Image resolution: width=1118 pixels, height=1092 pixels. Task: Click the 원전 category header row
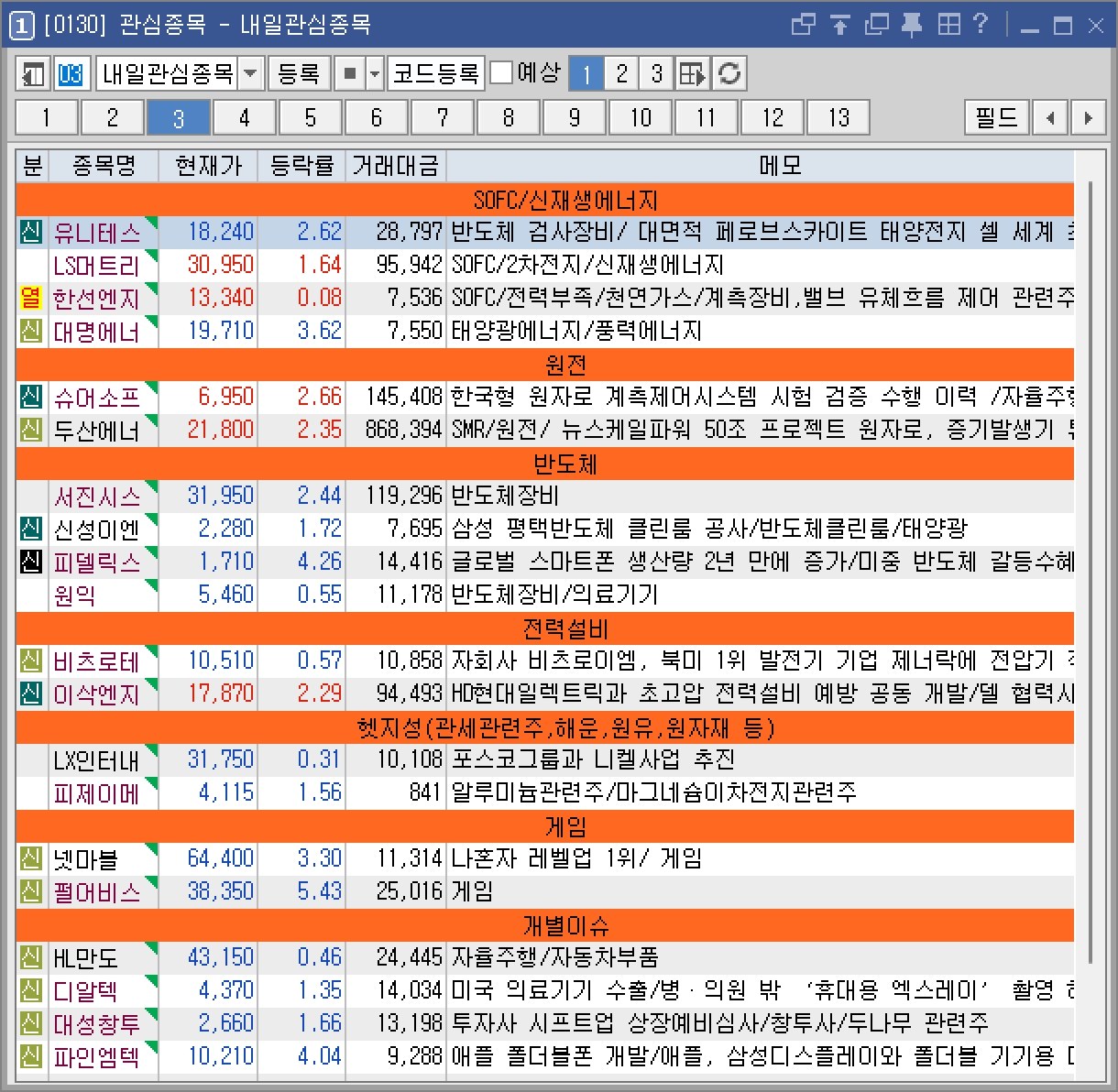pyautogui.click(x=544, y=364)
